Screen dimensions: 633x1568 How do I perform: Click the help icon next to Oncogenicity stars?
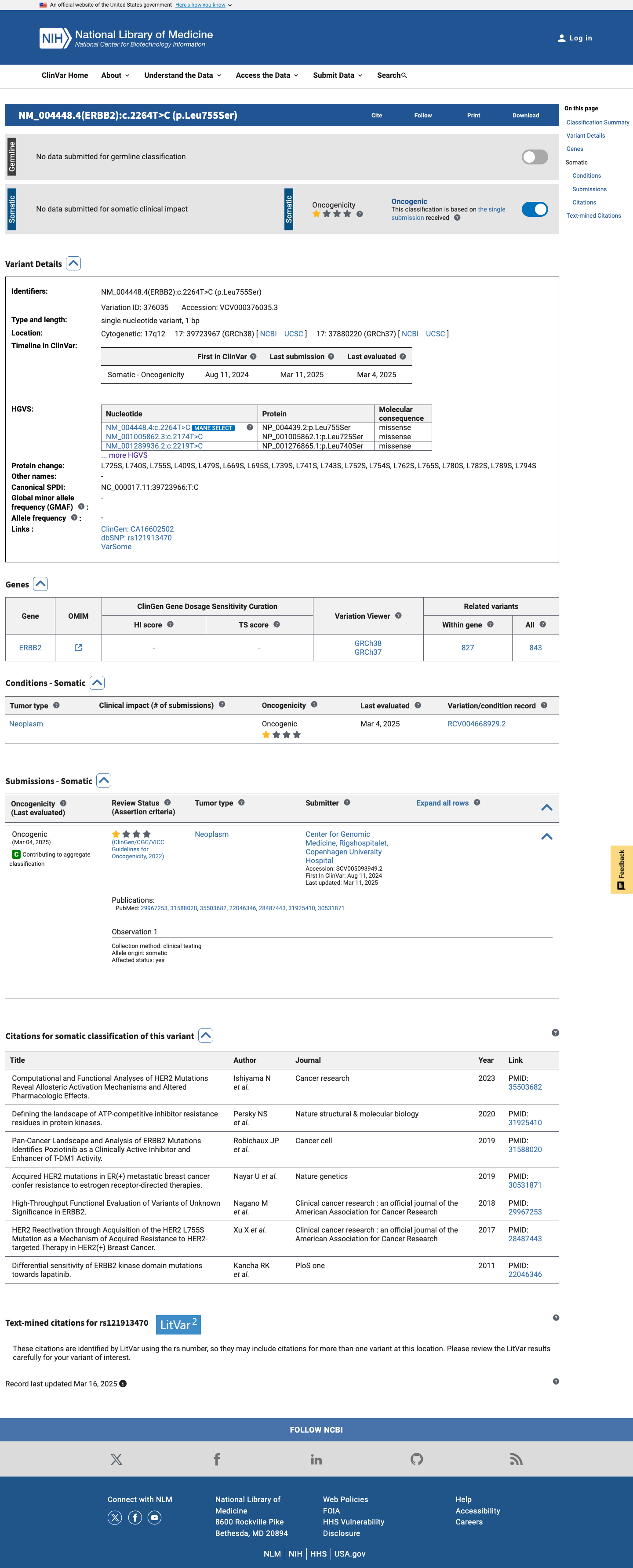pos(360,214)
